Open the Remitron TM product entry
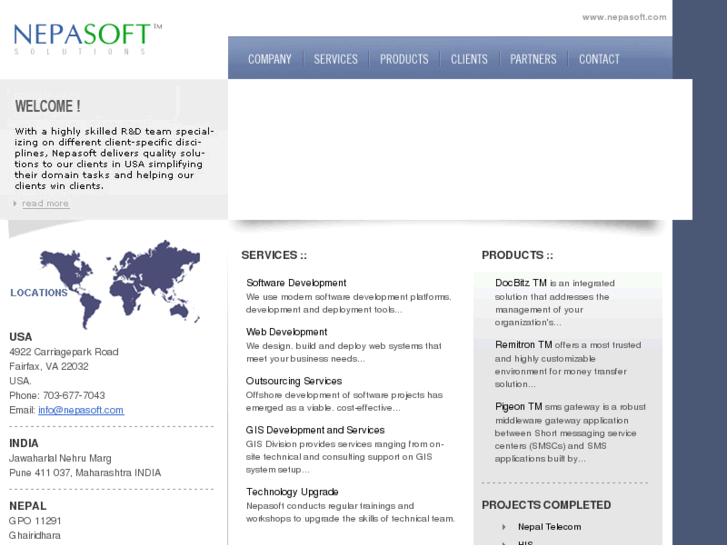This screenshot has height=545, width=727. click(x=523, y=345)
